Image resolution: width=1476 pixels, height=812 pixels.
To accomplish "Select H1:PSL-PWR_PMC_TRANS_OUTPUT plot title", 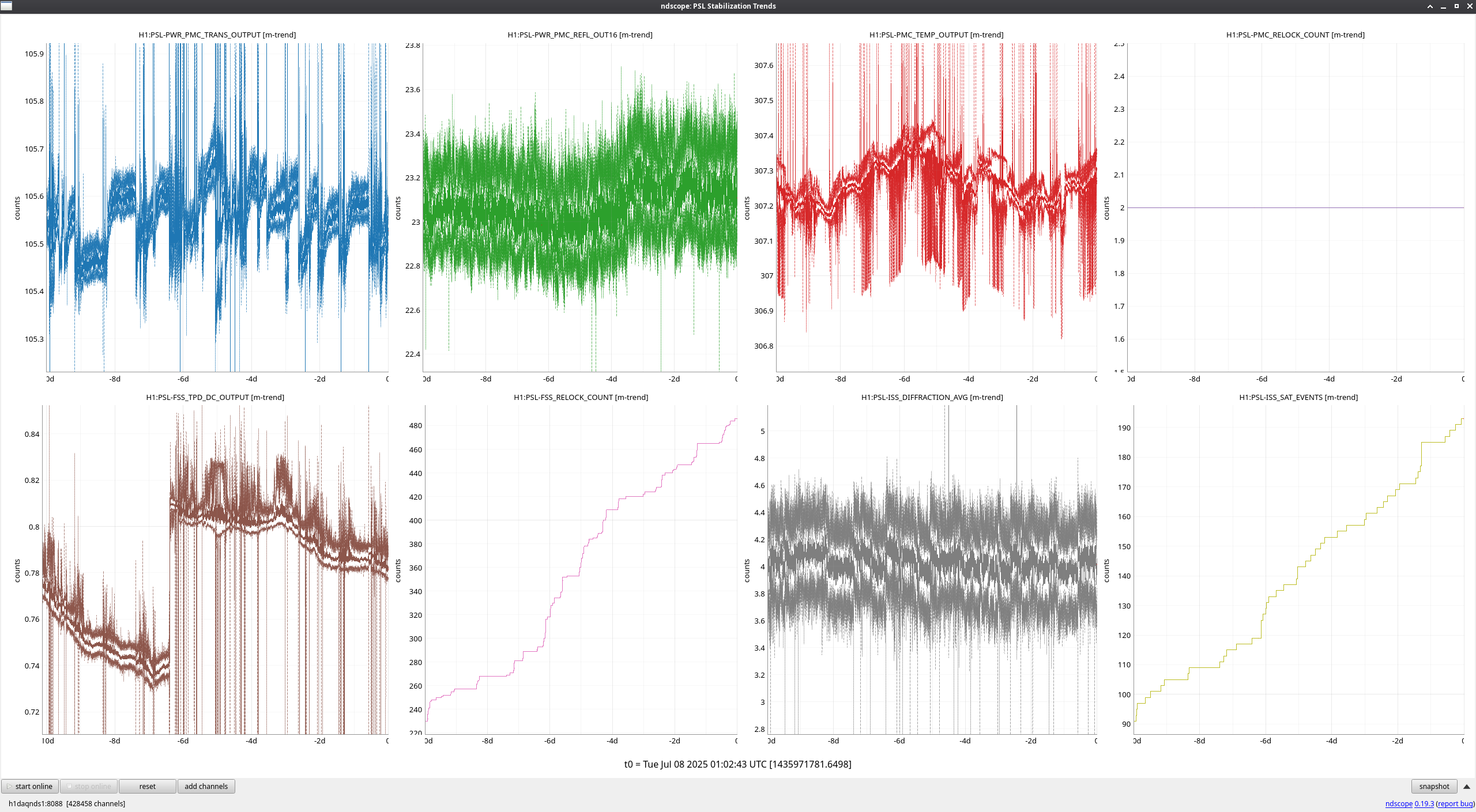I will point(217,35).
